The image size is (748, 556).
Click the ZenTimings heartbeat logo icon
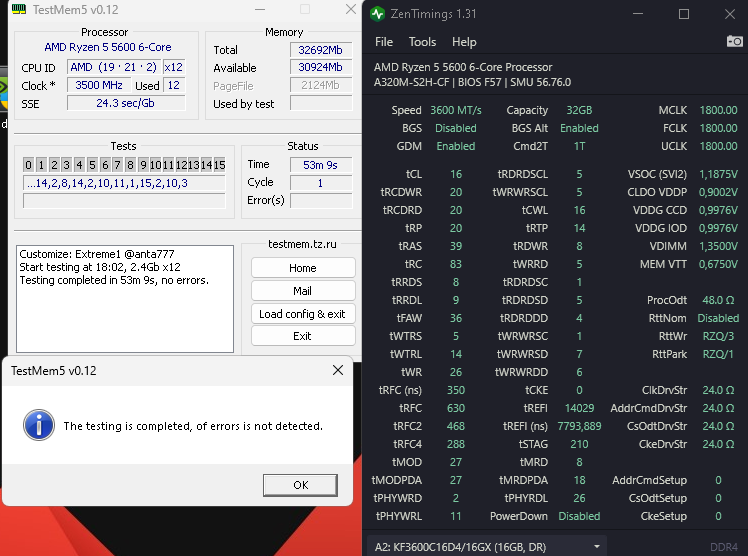(377, 14)
